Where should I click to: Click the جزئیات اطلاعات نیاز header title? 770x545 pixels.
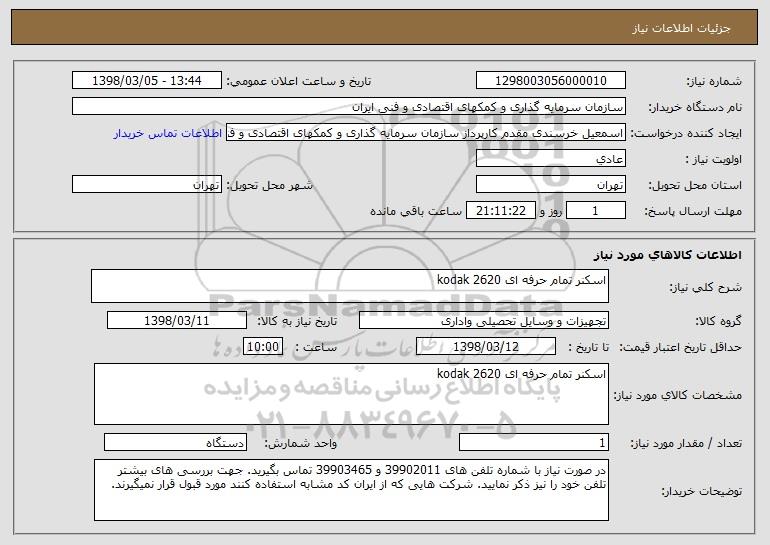pos(681,28)
